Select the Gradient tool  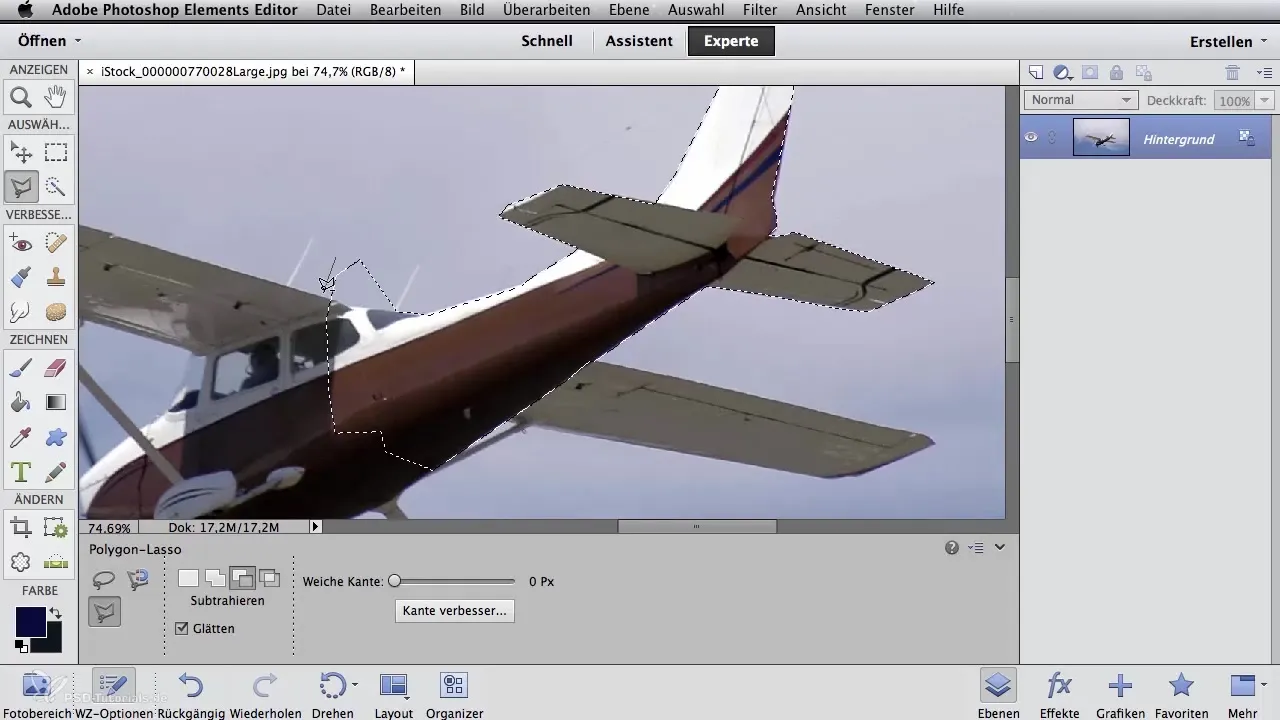[56, 402]
